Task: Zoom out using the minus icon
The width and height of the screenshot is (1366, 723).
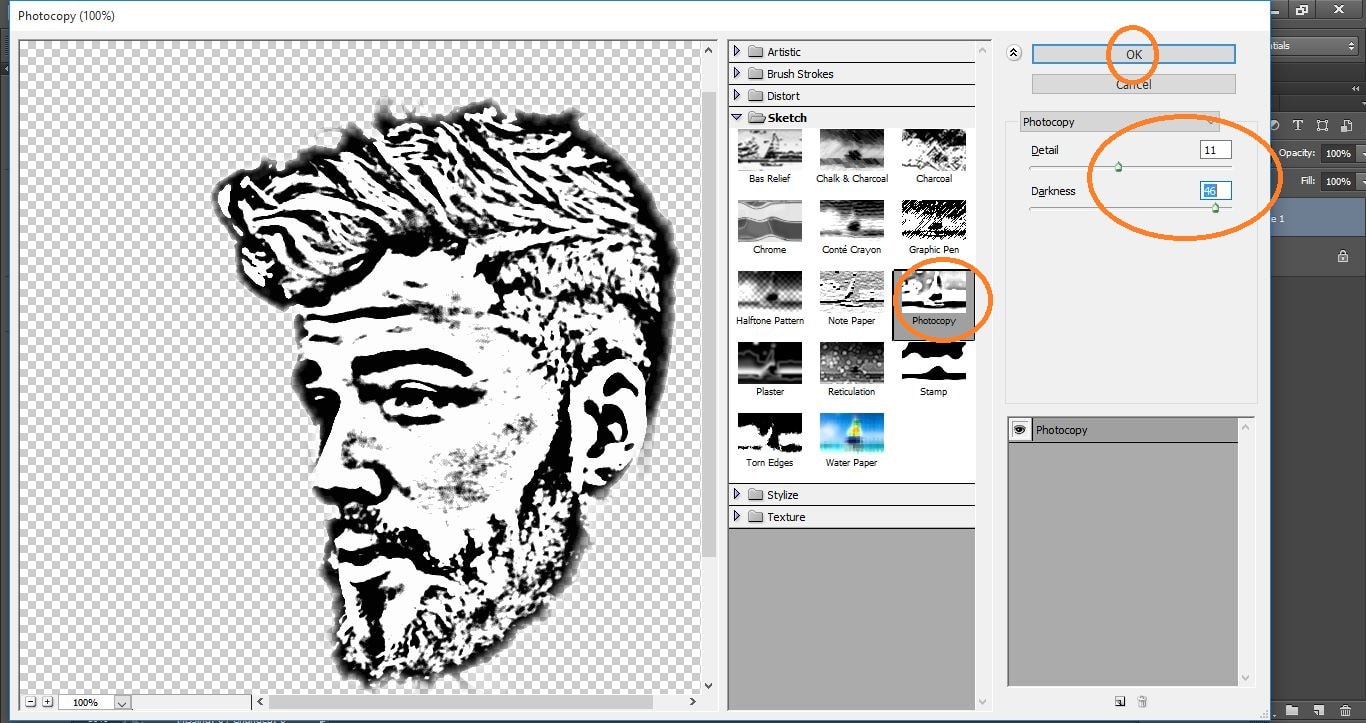Action: [x=29, y=702]
